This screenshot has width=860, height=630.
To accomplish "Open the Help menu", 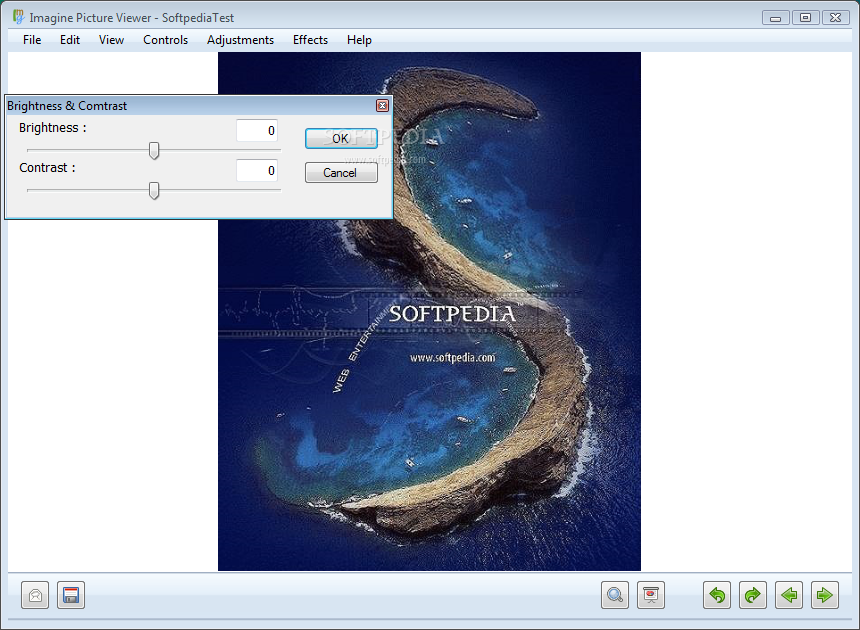I will click(359, 40).
